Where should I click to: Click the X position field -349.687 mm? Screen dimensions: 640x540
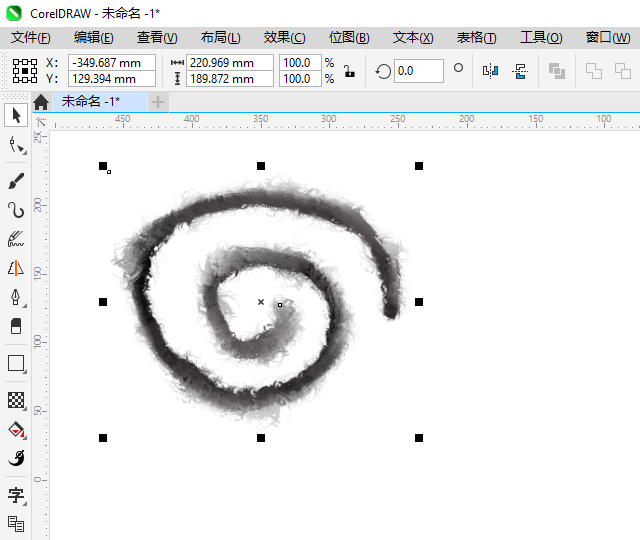click(x=111, y=63)
